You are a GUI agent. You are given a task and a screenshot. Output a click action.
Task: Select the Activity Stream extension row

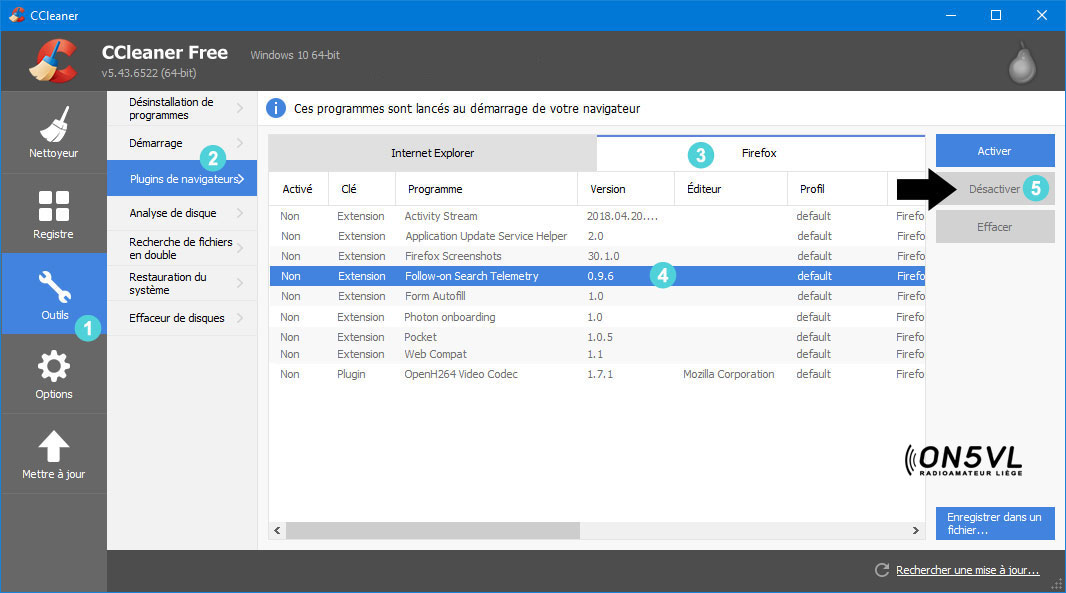(597, 216)
